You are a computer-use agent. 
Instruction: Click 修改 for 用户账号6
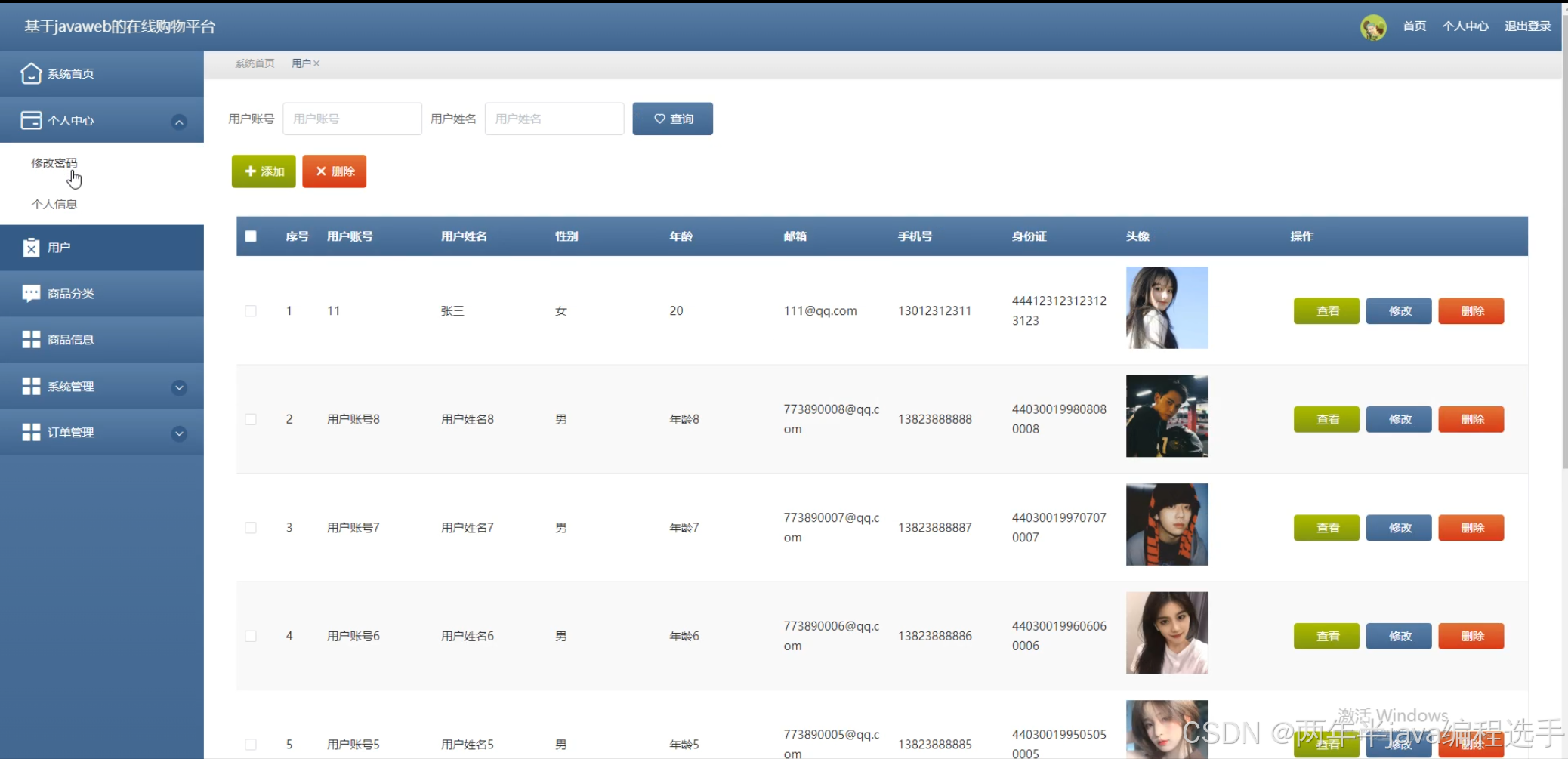tap(1399, 636)
